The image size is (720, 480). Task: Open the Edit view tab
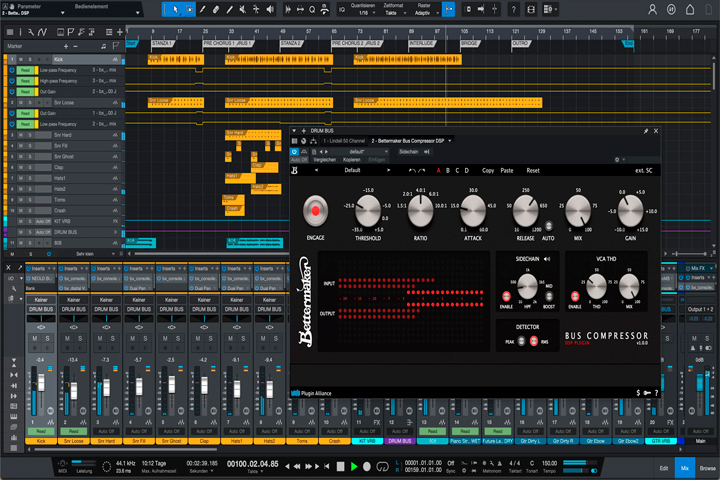(x=664, y=468)
